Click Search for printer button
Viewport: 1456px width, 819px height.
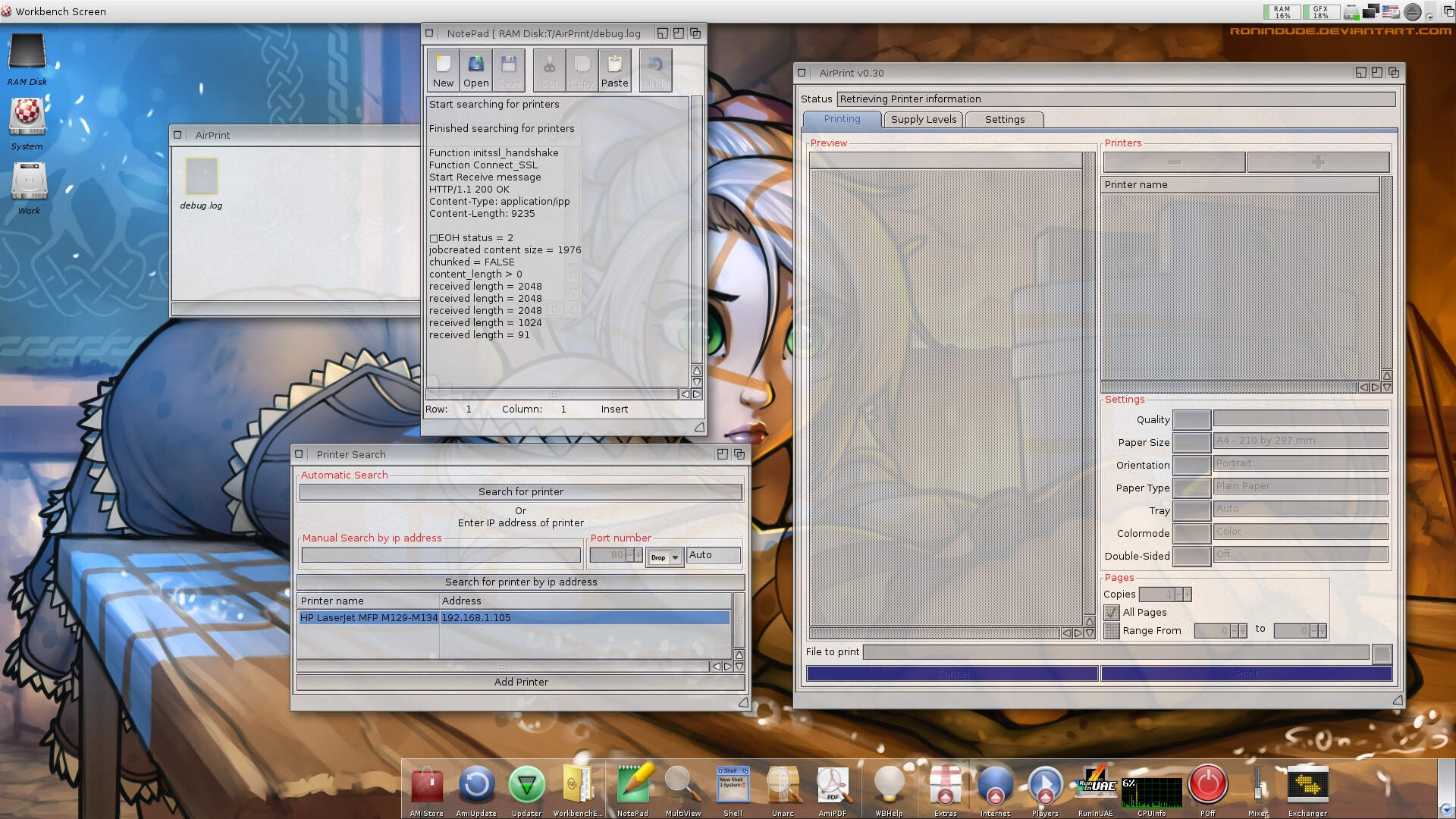tap(521, 491)
